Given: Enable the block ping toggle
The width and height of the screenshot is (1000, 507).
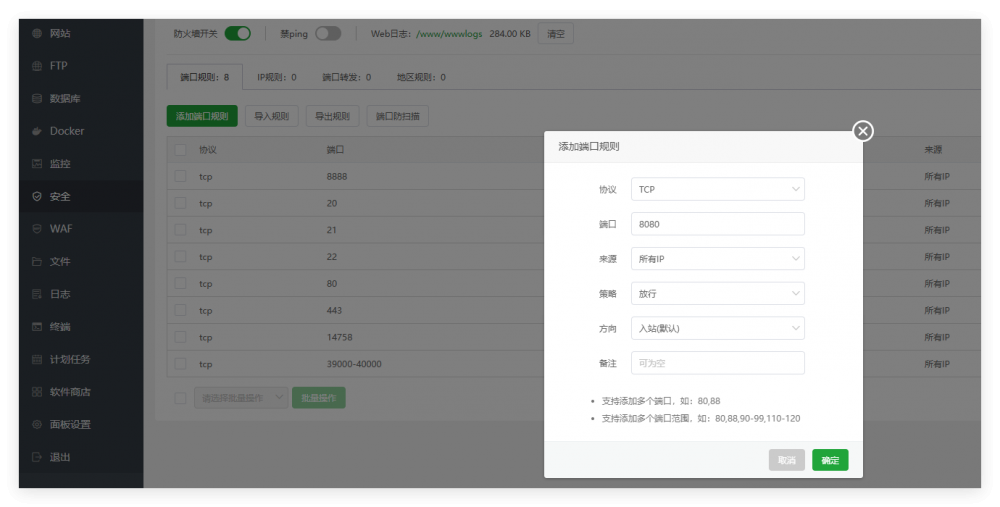Looking at the screenshot, I should tap(327, 33).
